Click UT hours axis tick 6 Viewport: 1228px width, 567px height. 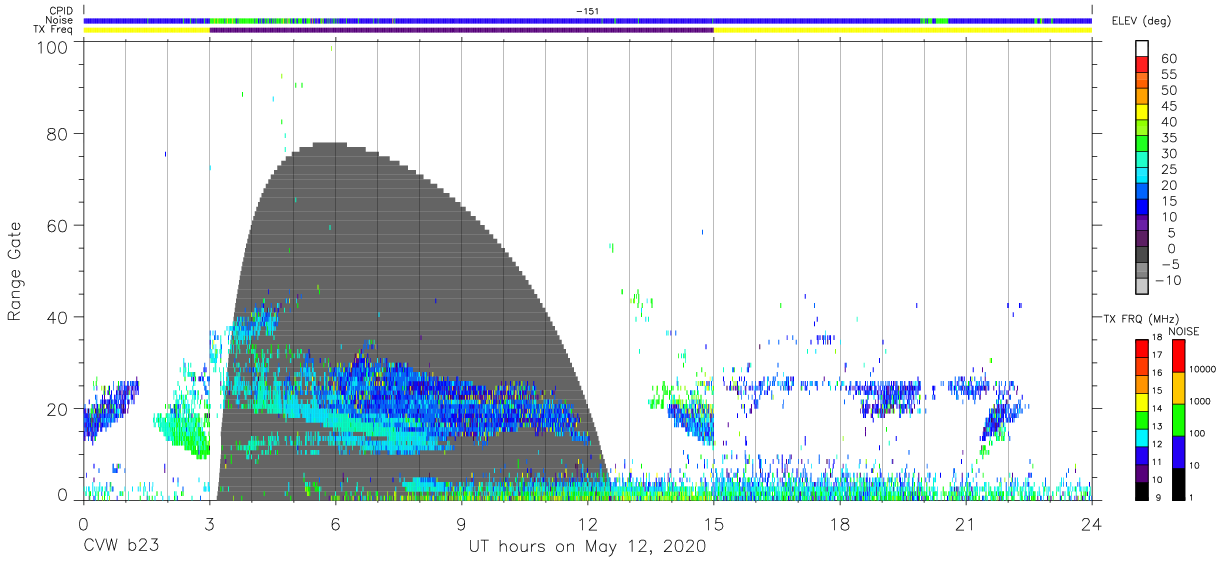(336, 524)
